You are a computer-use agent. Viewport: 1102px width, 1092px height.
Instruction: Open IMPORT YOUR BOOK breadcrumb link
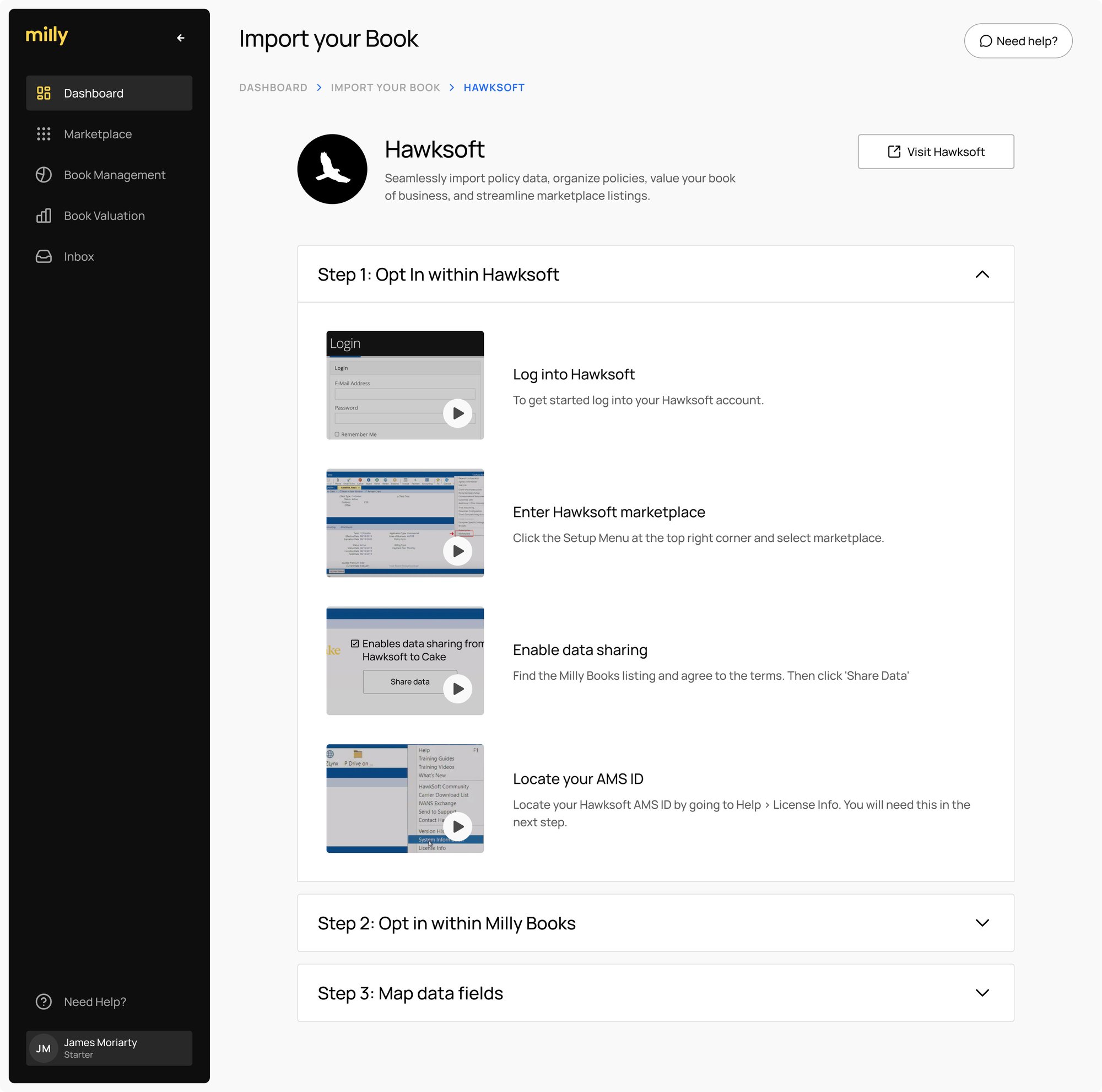386,87
